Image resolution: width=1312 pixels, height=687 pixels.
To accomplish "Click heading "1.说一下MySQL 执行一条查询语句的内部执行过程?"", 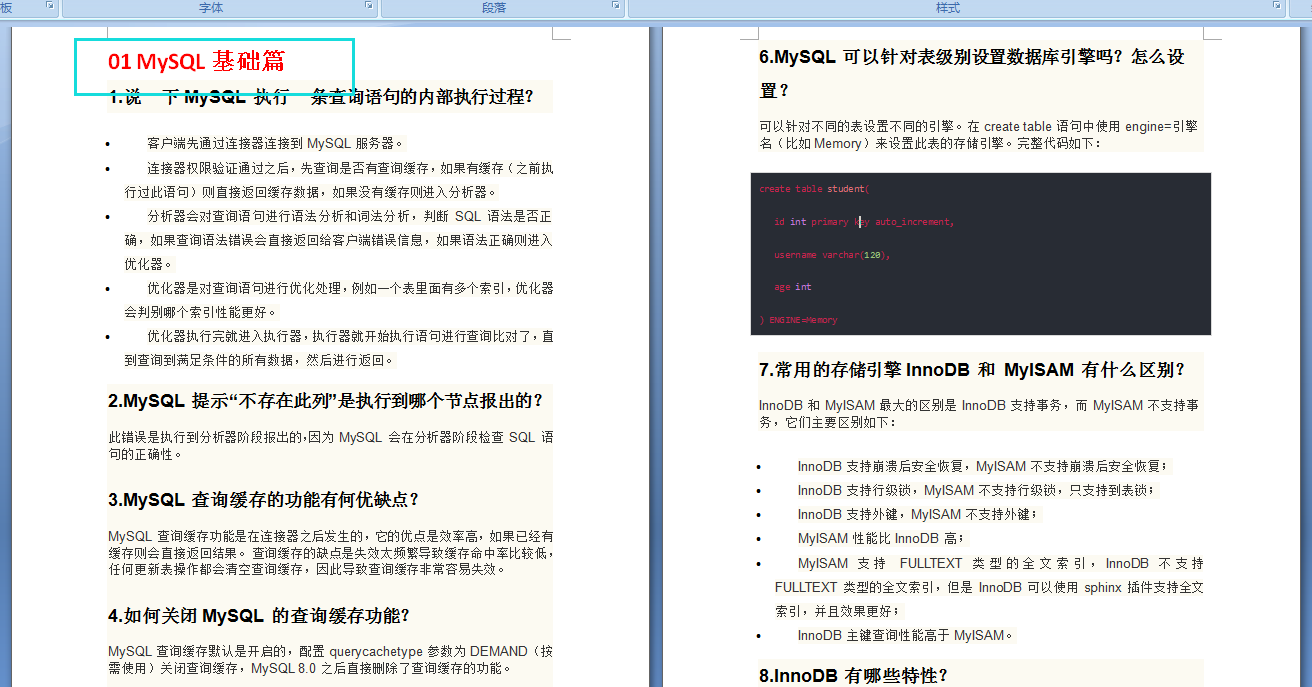I will 322,97.
